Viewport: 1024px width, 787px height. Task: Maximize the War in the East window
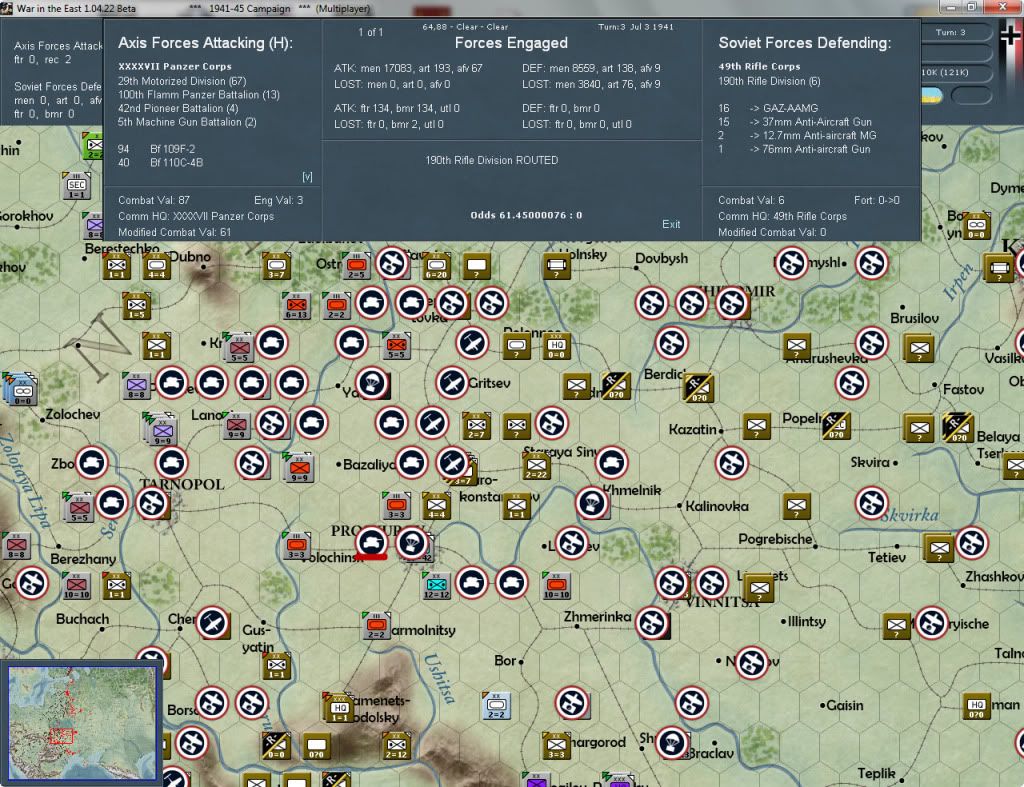[x=972, y=7]
